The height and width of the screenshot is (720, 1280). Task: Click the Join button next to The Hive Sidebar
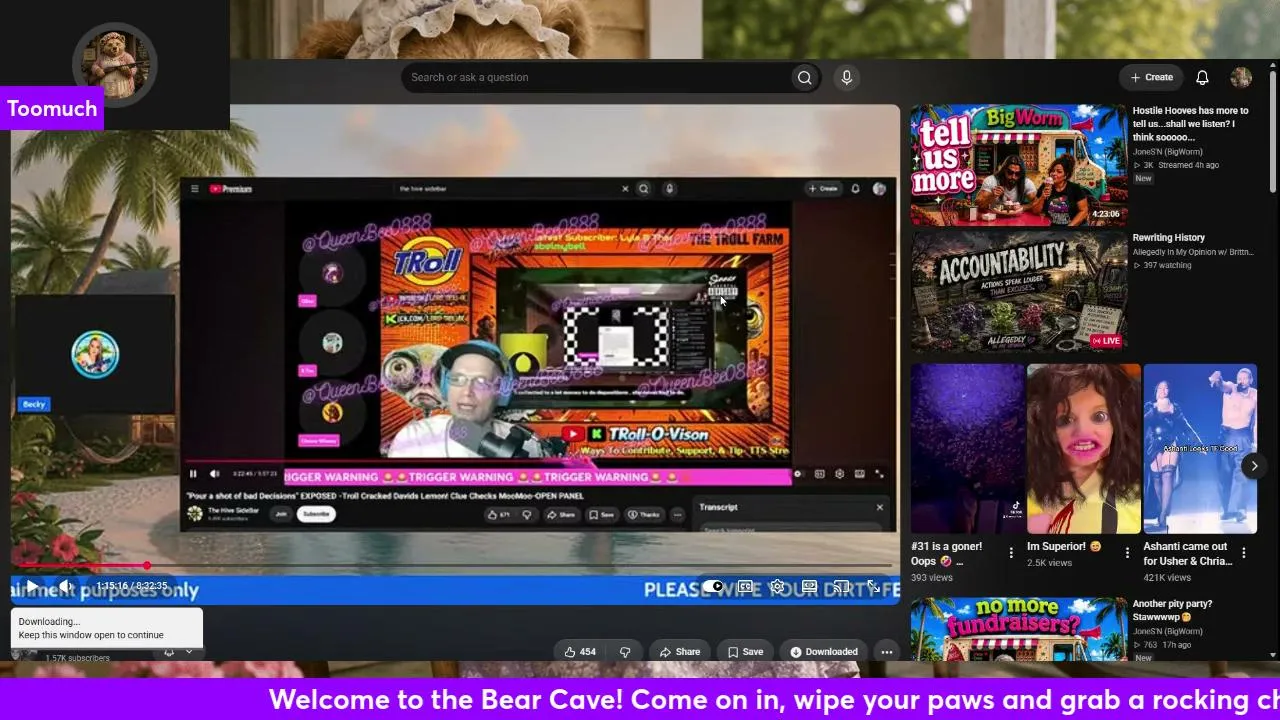281,514
